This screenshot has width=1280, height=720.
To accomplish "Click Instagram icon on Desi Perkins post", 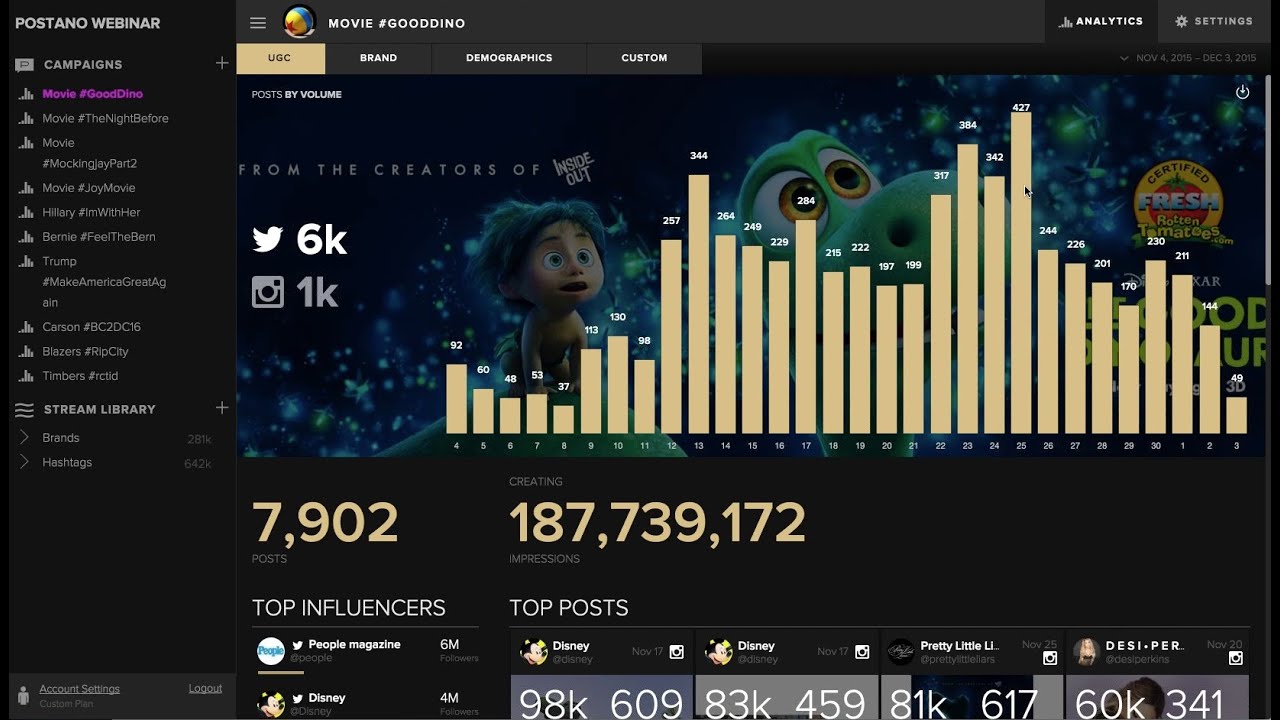I will coord(1236,658).
